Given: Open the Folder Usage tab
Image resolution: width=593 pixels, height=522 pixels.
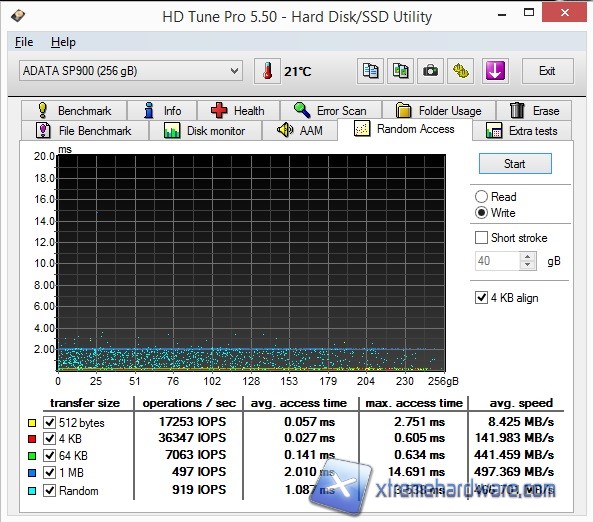Looking at the screenshot, I should pyautogui.click(x=439, y=110).
